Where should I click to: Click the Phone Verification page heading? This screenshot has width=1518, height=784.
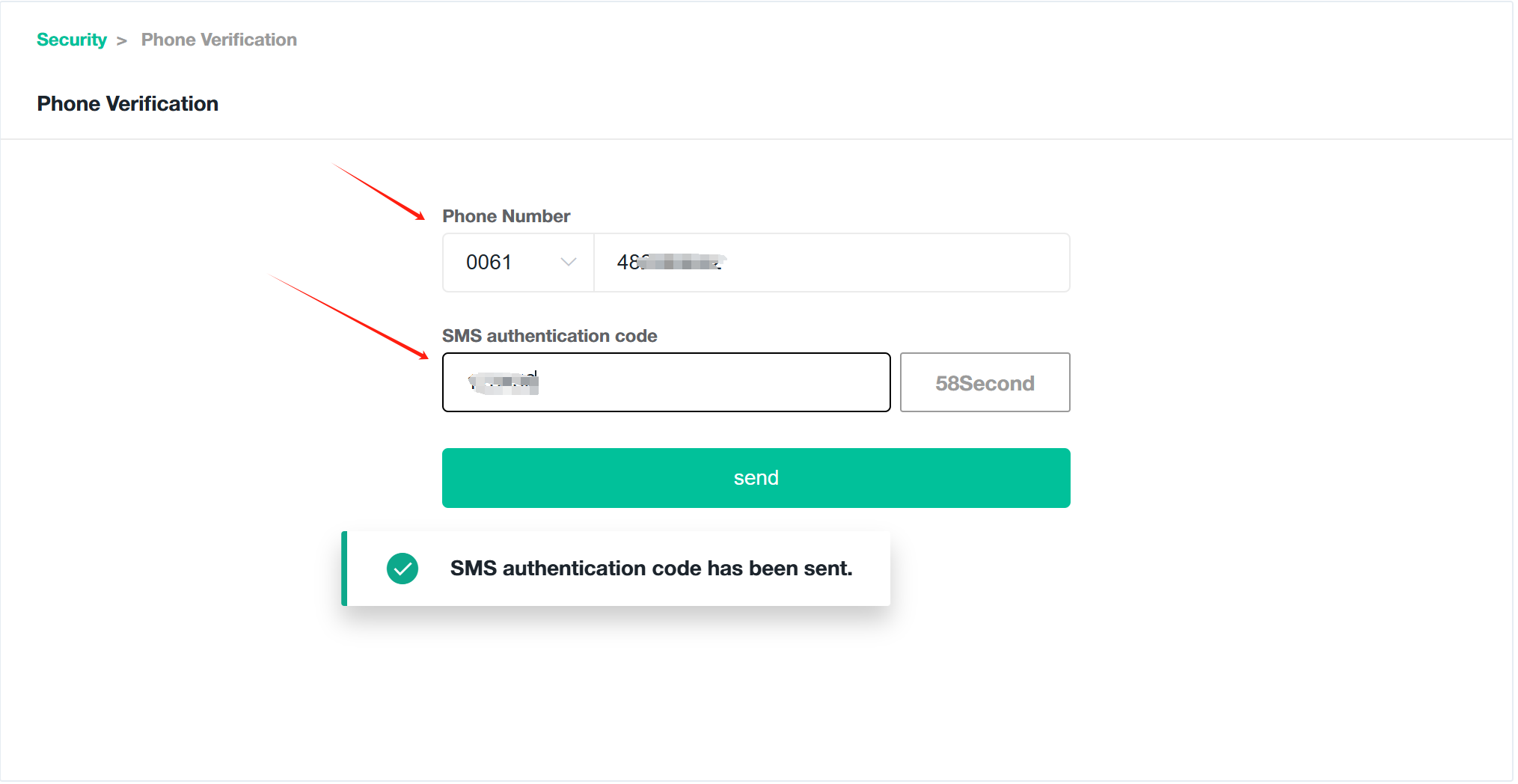click(x=127, y=103)
